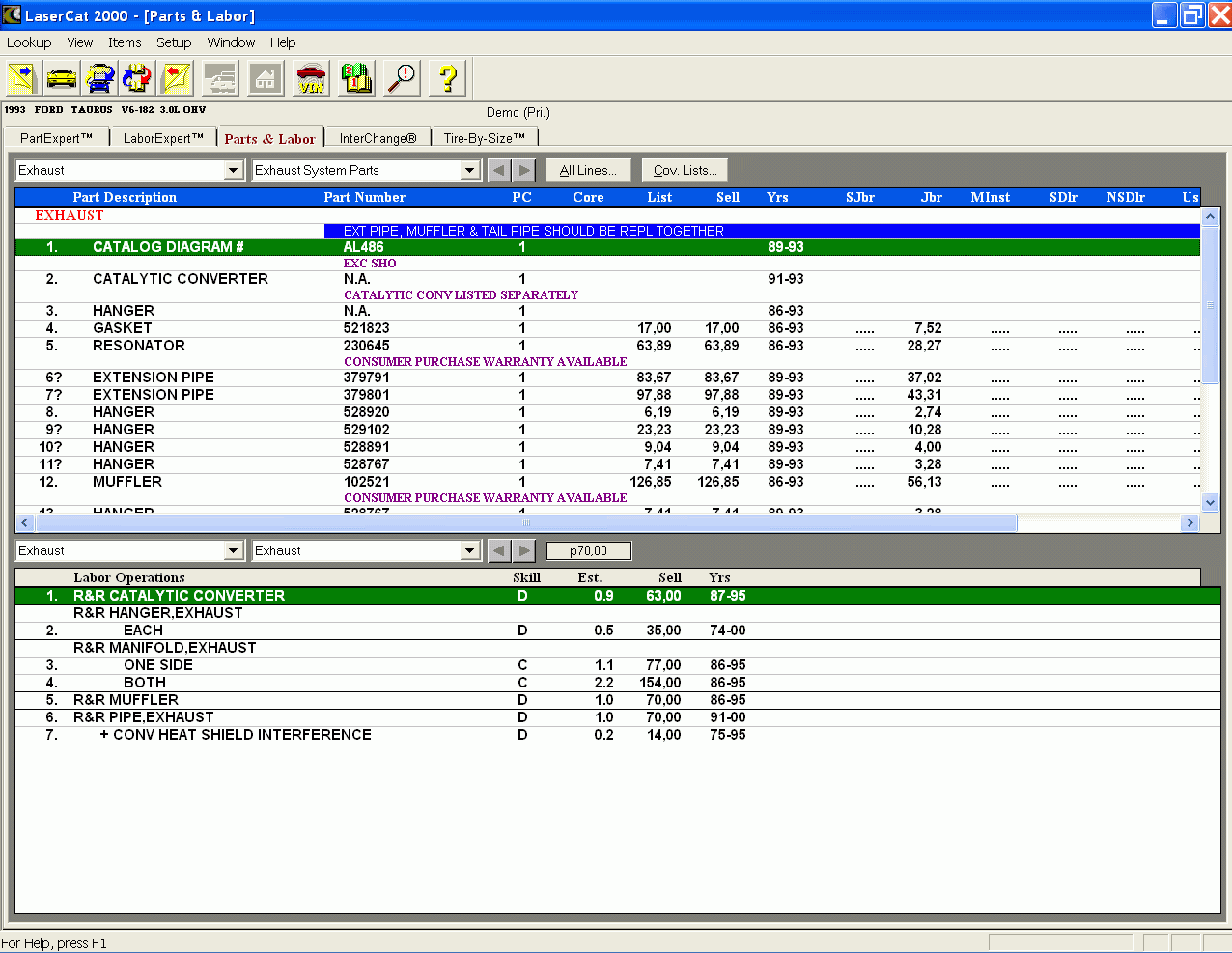
Task: Select the R&R PIPE,EXHAUST labor operation
Action: (618, 717)
